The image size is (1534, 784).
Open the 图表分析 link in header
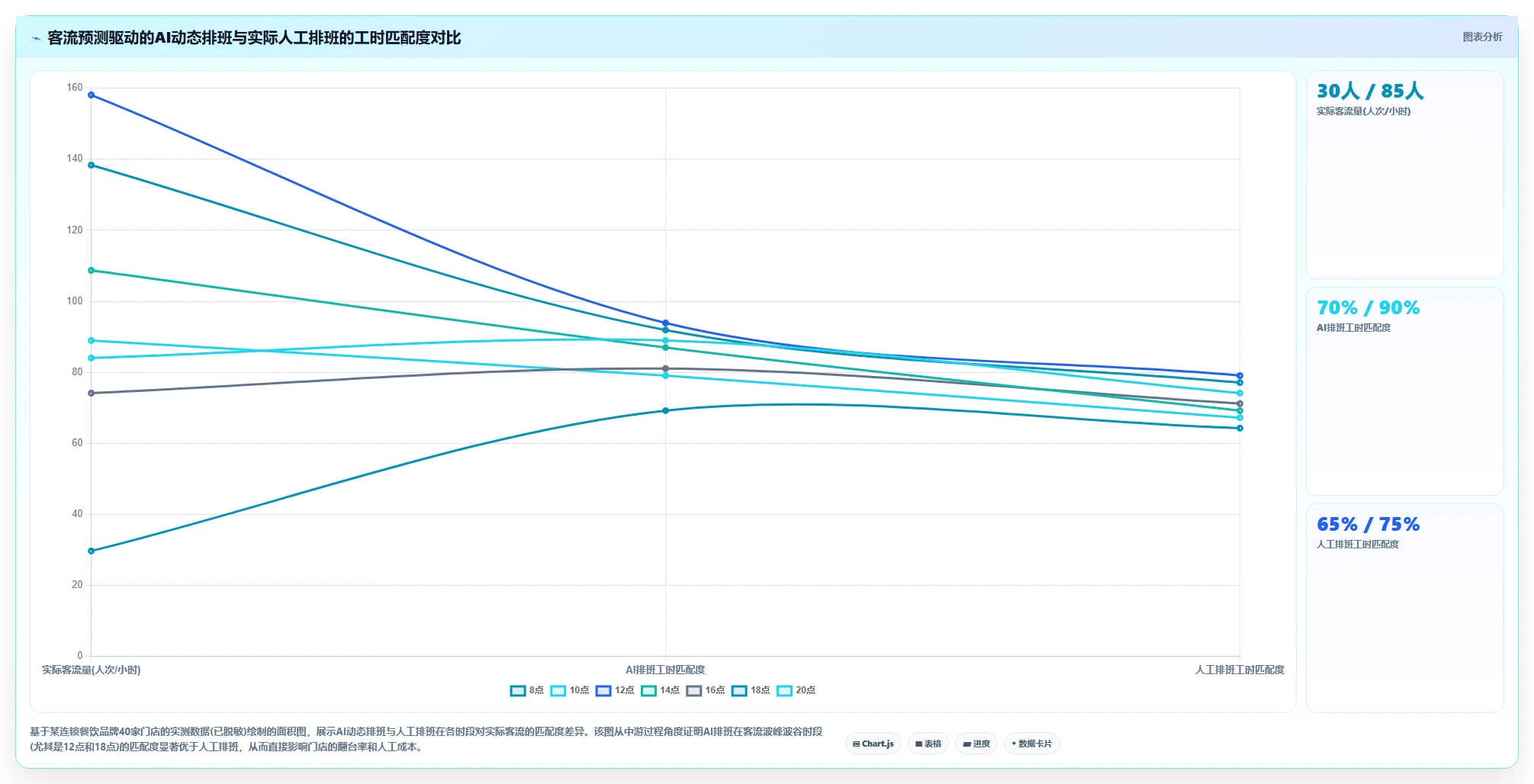point(1482,37)
